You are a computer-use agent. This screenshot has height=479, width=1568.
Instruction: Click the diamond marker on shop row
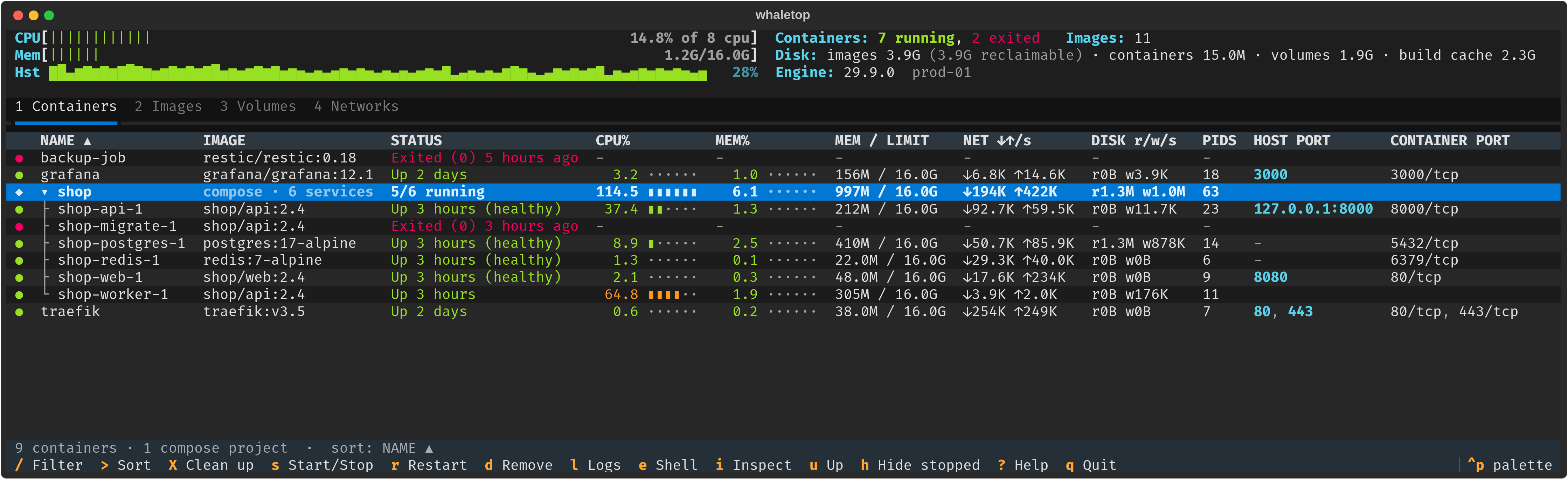pos(20,192)
